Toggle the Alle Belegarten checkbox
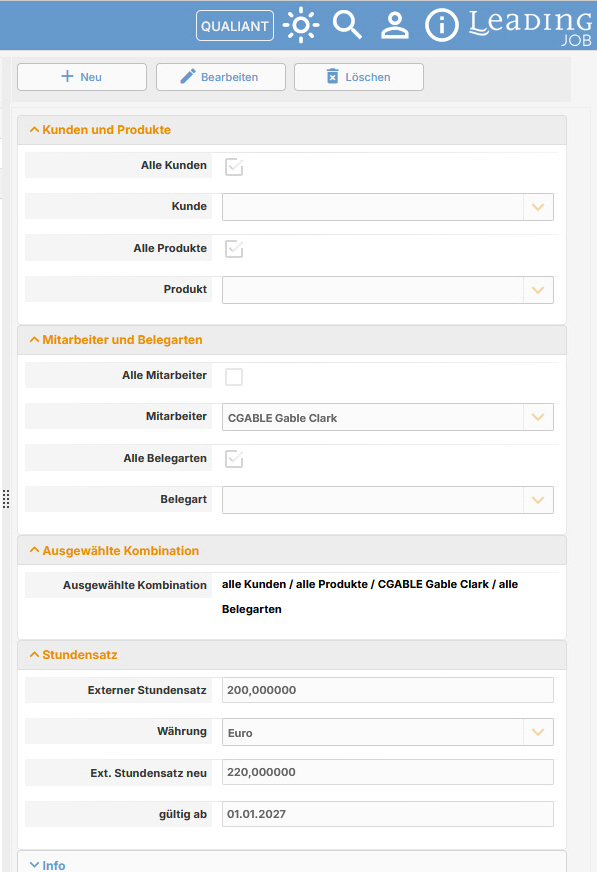Screen dimensions: 597x872 point(234,459)
